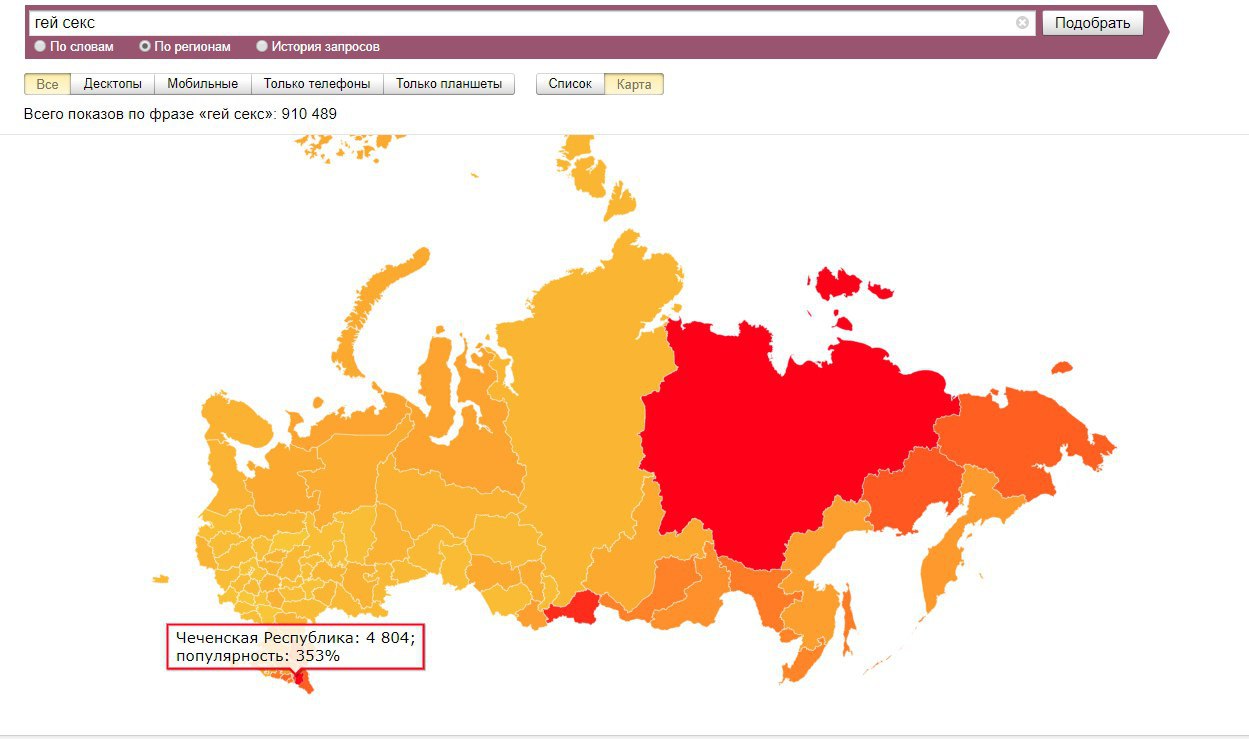This screenshot has width=1249, height=739.
Task: Choose the Только планшеты filter
Action: click(x=449, y=84)
